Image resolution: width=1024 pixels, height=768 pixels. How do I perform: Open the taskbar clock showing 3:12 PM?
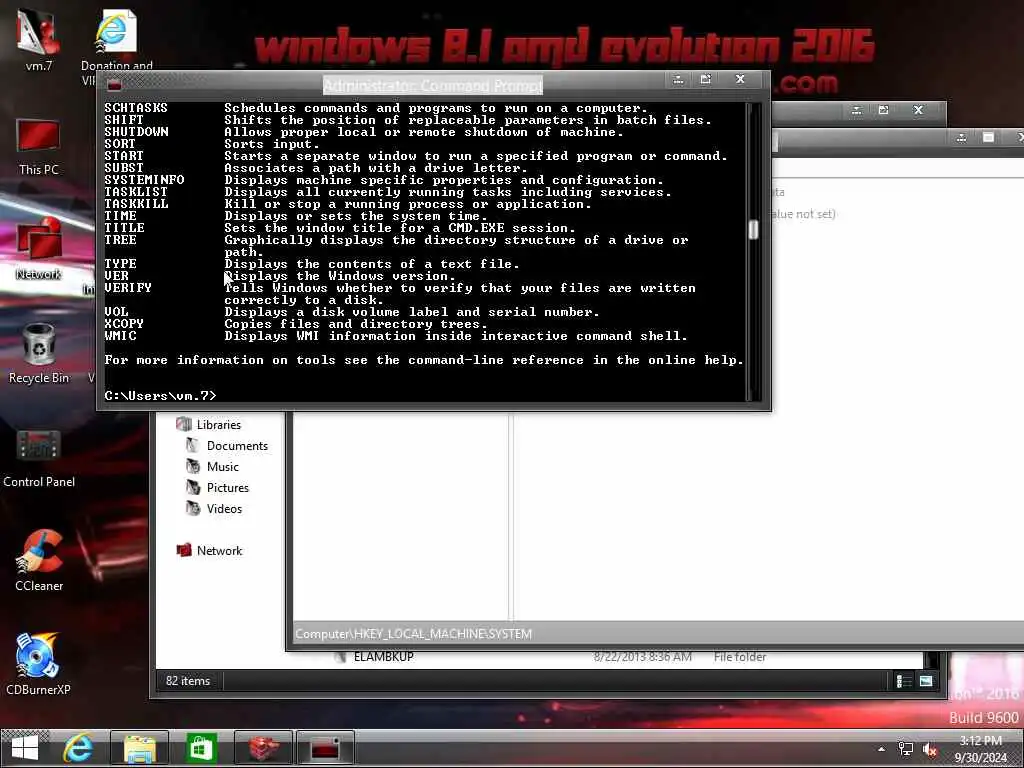tap(980, 749)
